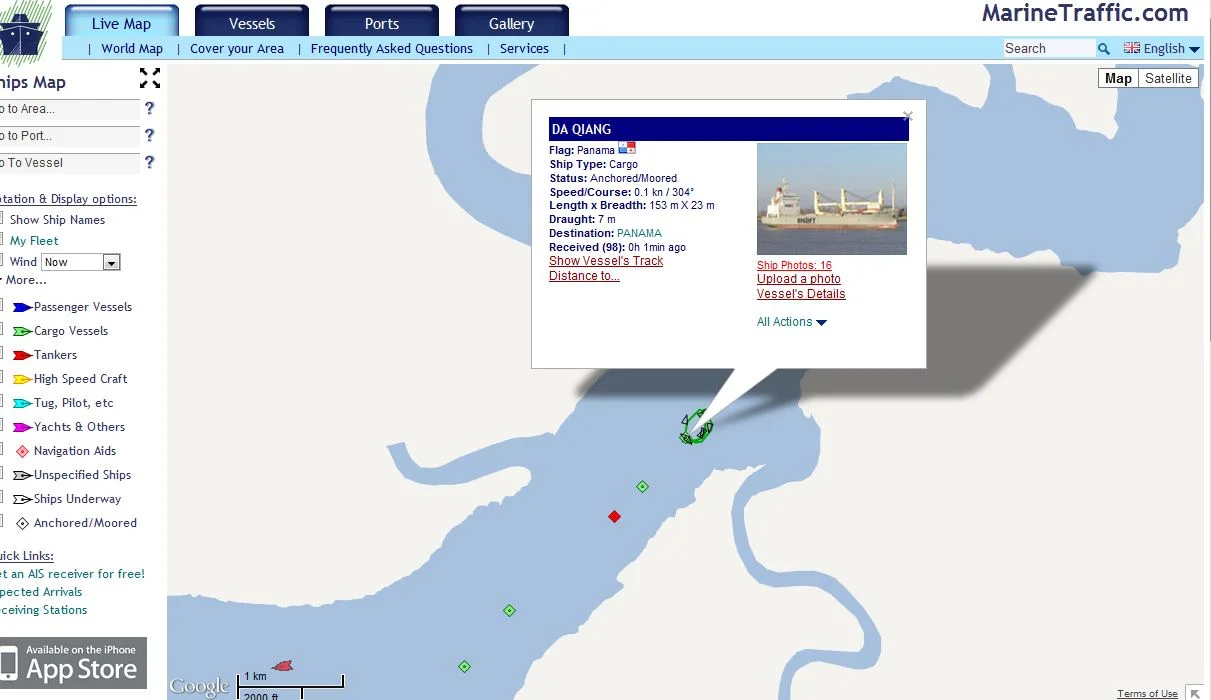Open the My Fleet link
This screenshot has height=700, width=1211.
[34, 241]
